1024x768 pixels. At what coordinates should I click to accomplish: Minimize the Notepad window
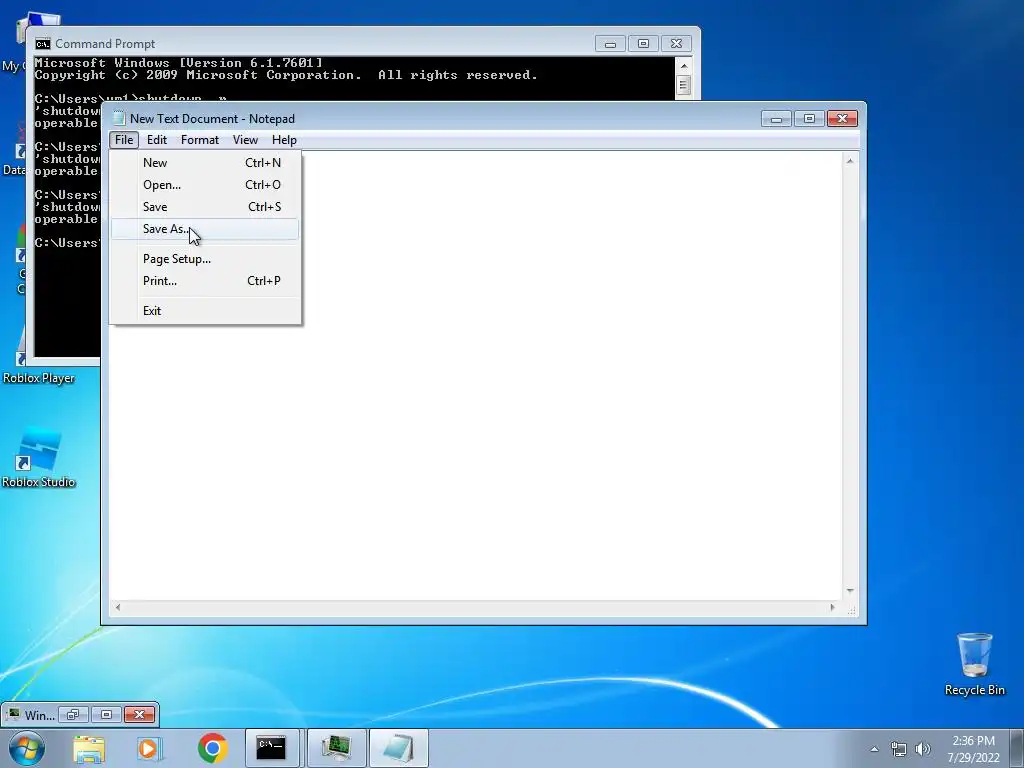point(776,119)
